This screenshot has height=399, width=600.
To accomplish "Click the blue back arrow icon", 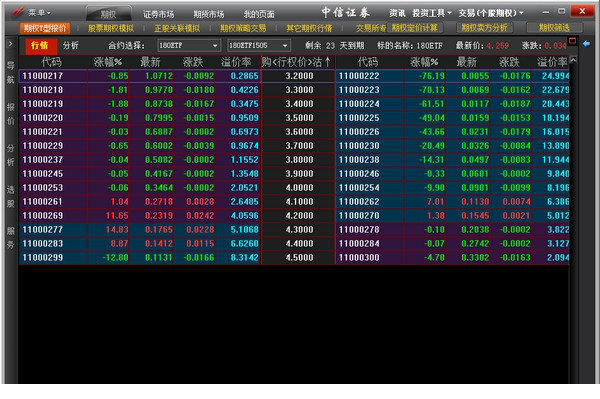I will click(x=586, y=44).
